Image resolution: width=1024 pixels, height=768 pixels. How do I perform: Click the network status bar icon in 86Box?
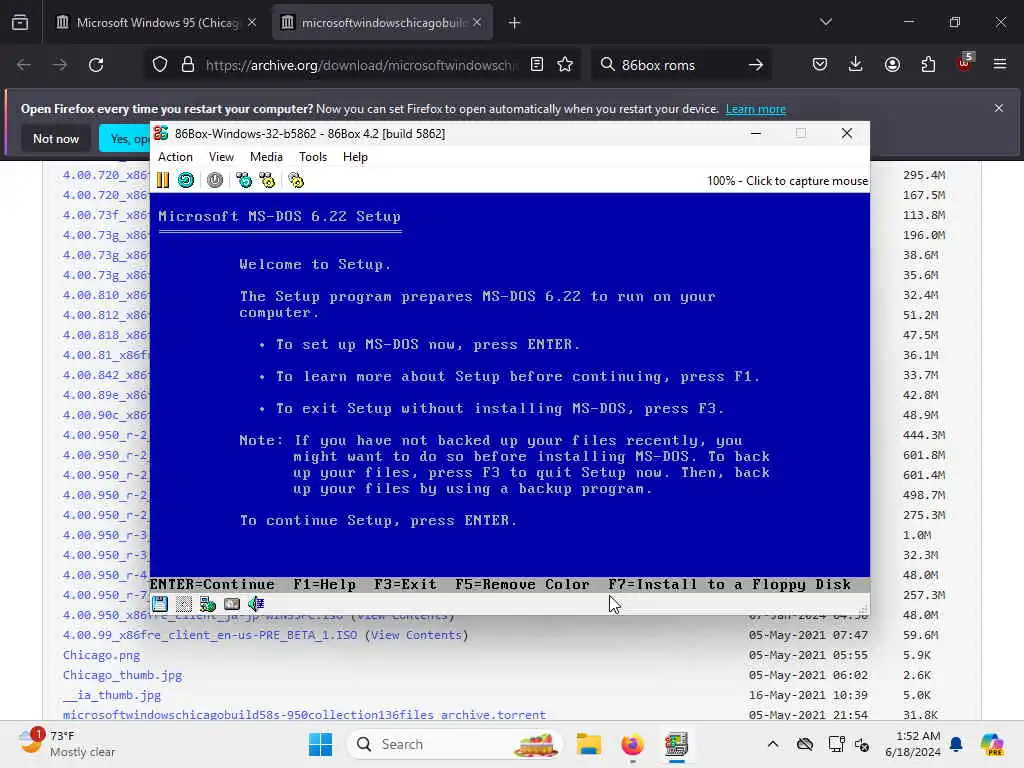pos(208,604)
